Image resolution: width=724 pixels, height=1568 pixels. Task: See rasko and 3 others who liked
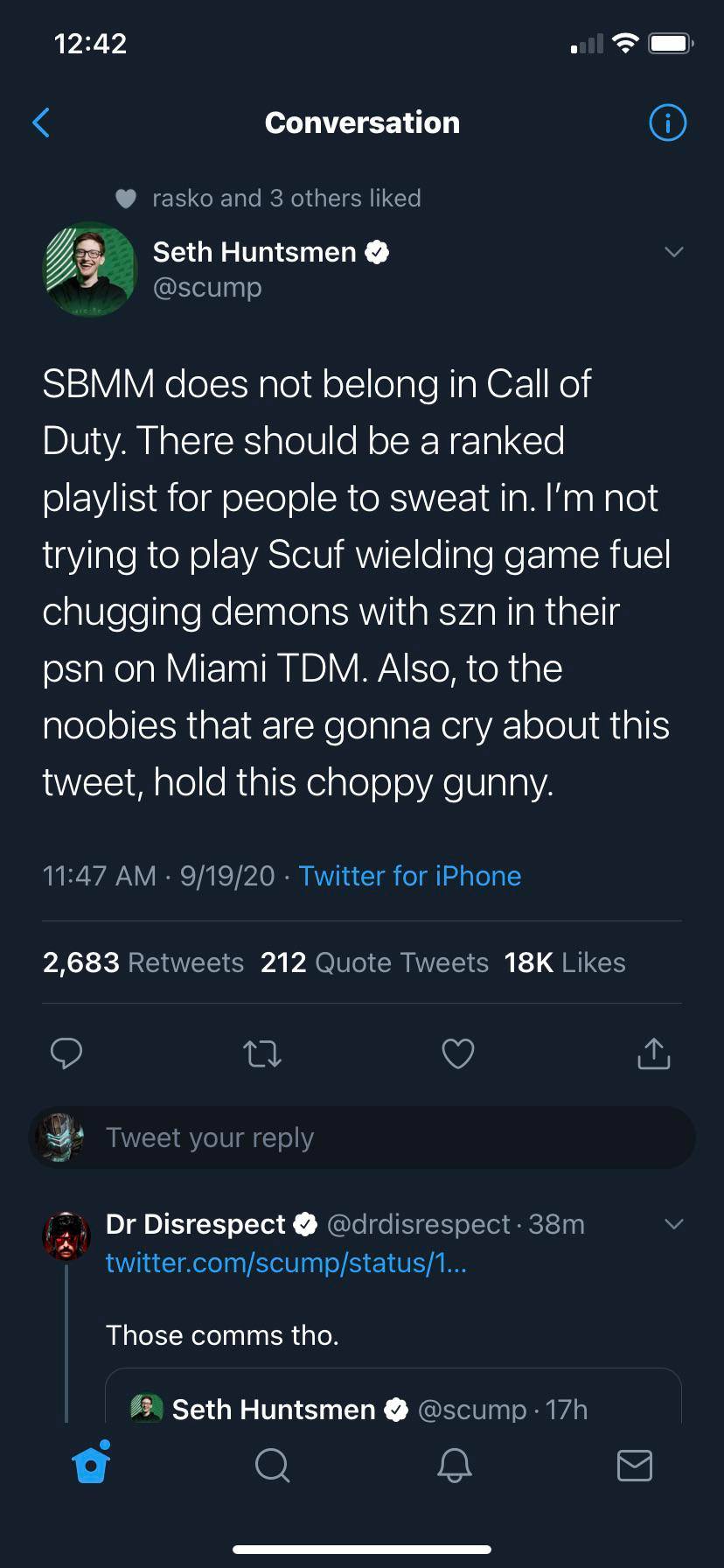(287, 199)
